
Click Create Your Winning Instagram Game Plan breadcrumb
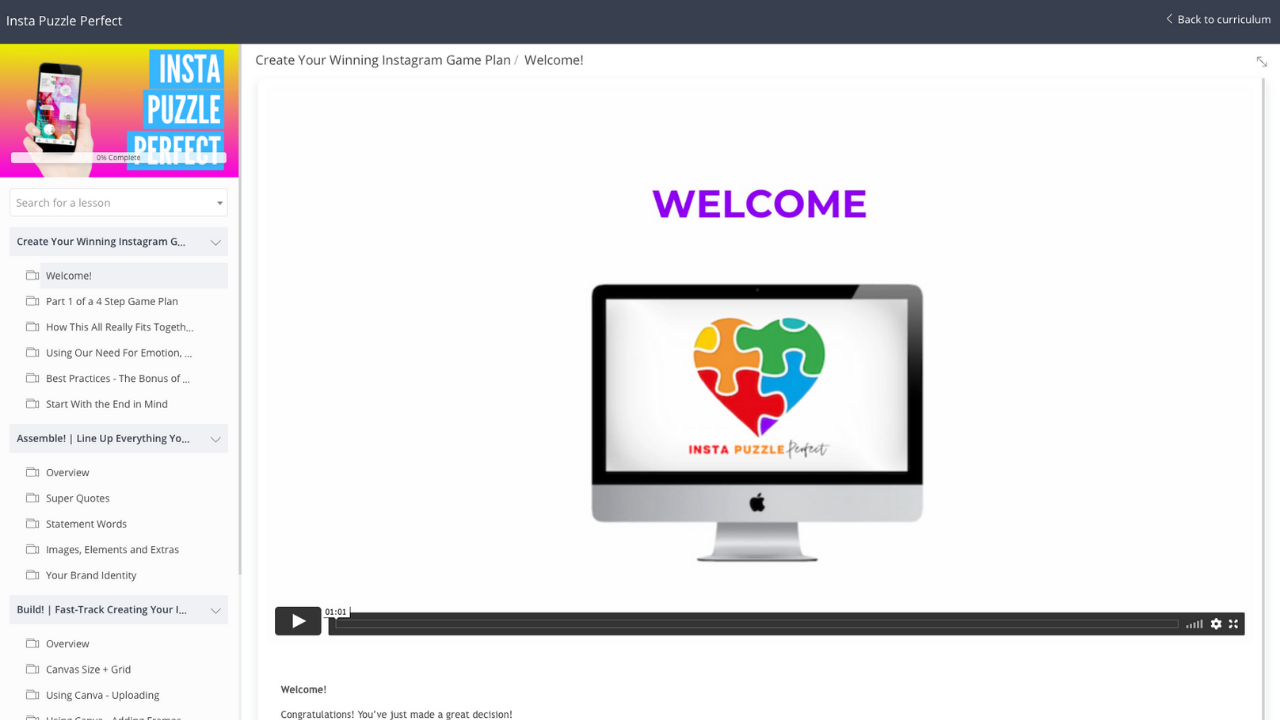pos(383,60)
